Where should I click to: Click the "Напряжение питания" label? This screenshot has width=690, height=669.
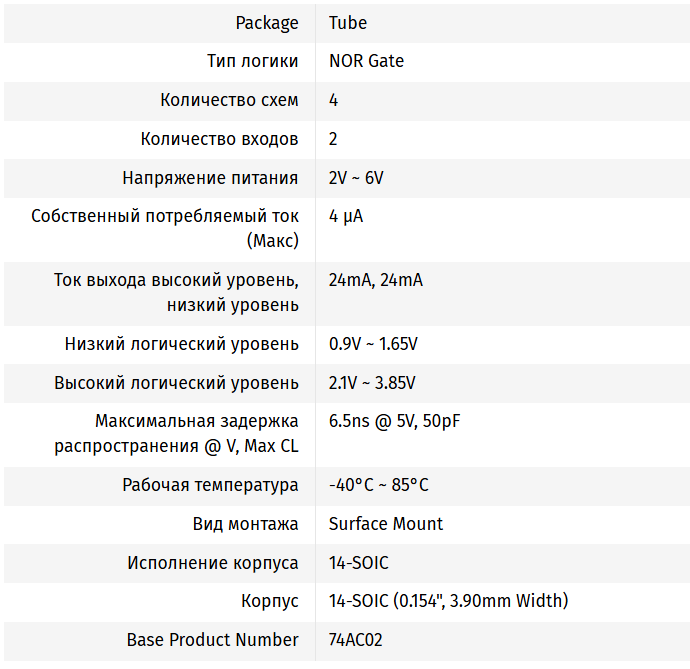(x=210, y=178)
